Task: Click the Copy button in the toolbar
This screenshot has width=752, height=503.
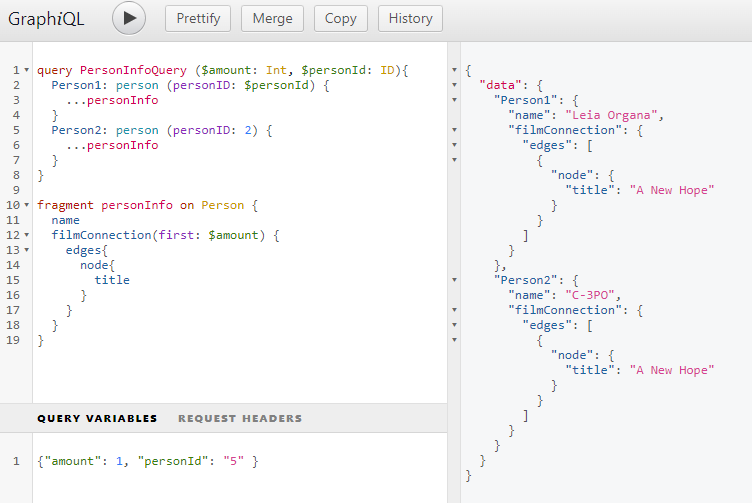Action: point(341,19)
